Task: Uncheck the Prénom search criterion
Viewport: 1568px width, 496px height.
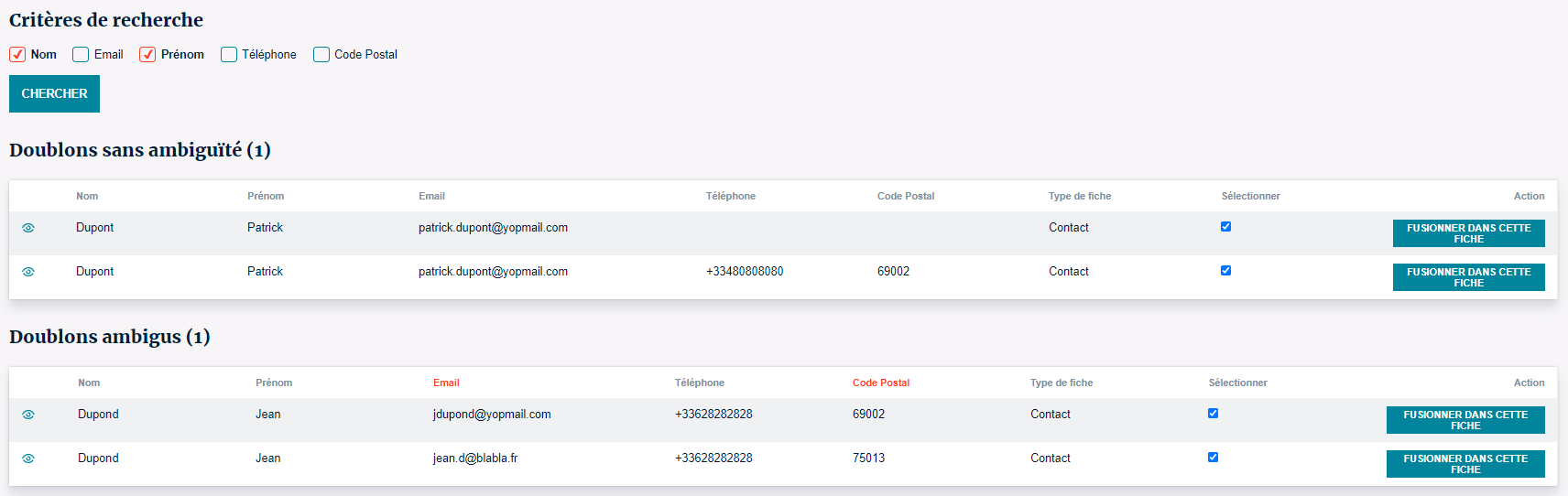Action: click(147, 55)
